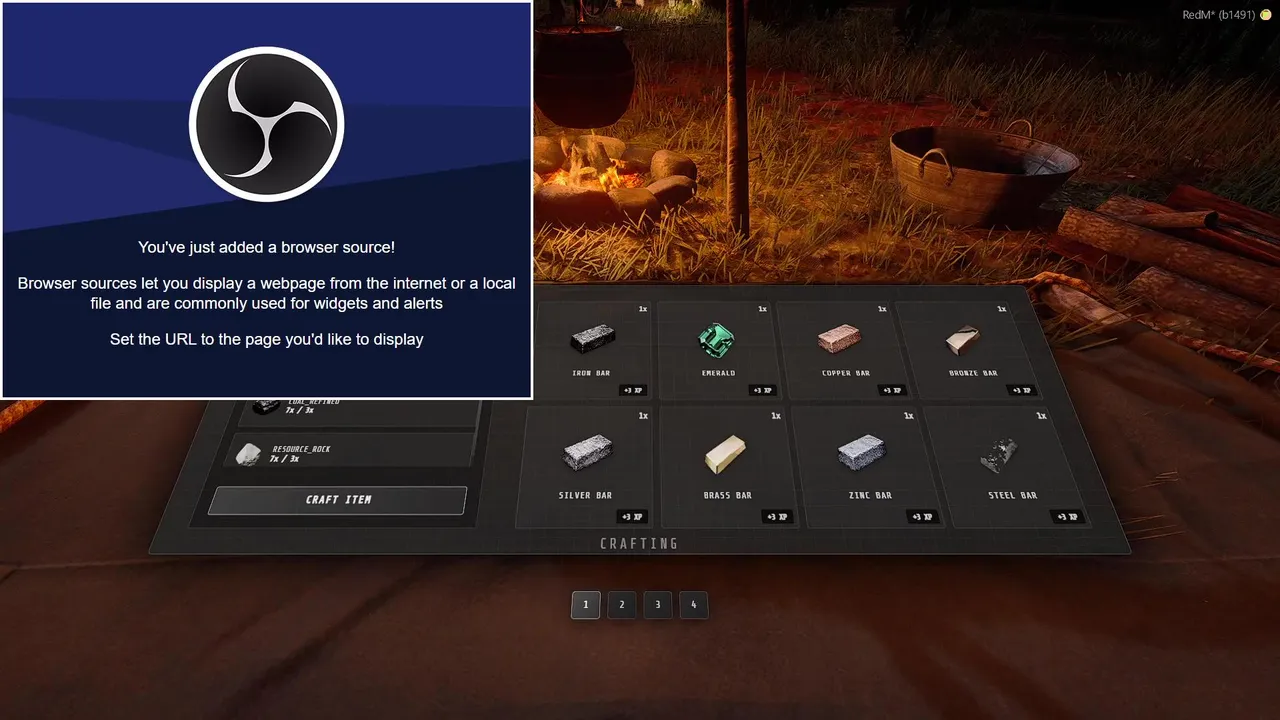The image size is (1280, 720).
Task: Select the Brass Bar crafting item
Action: (727, 467)
